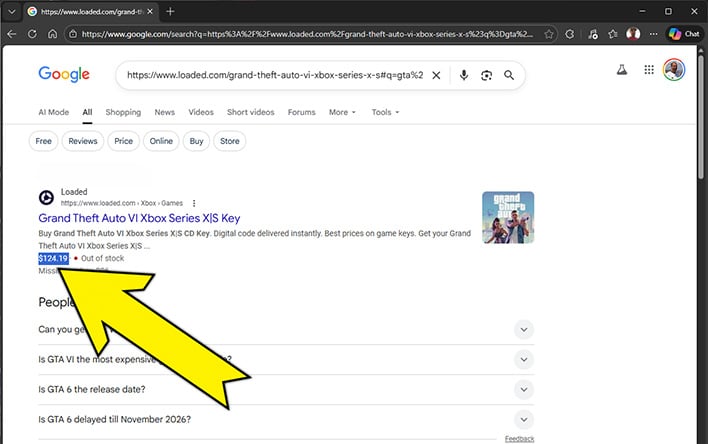Image resolution: width=708 pixels, height=444 pixels.
Task: Click the Google logo
Action: [x=64, y=74]
